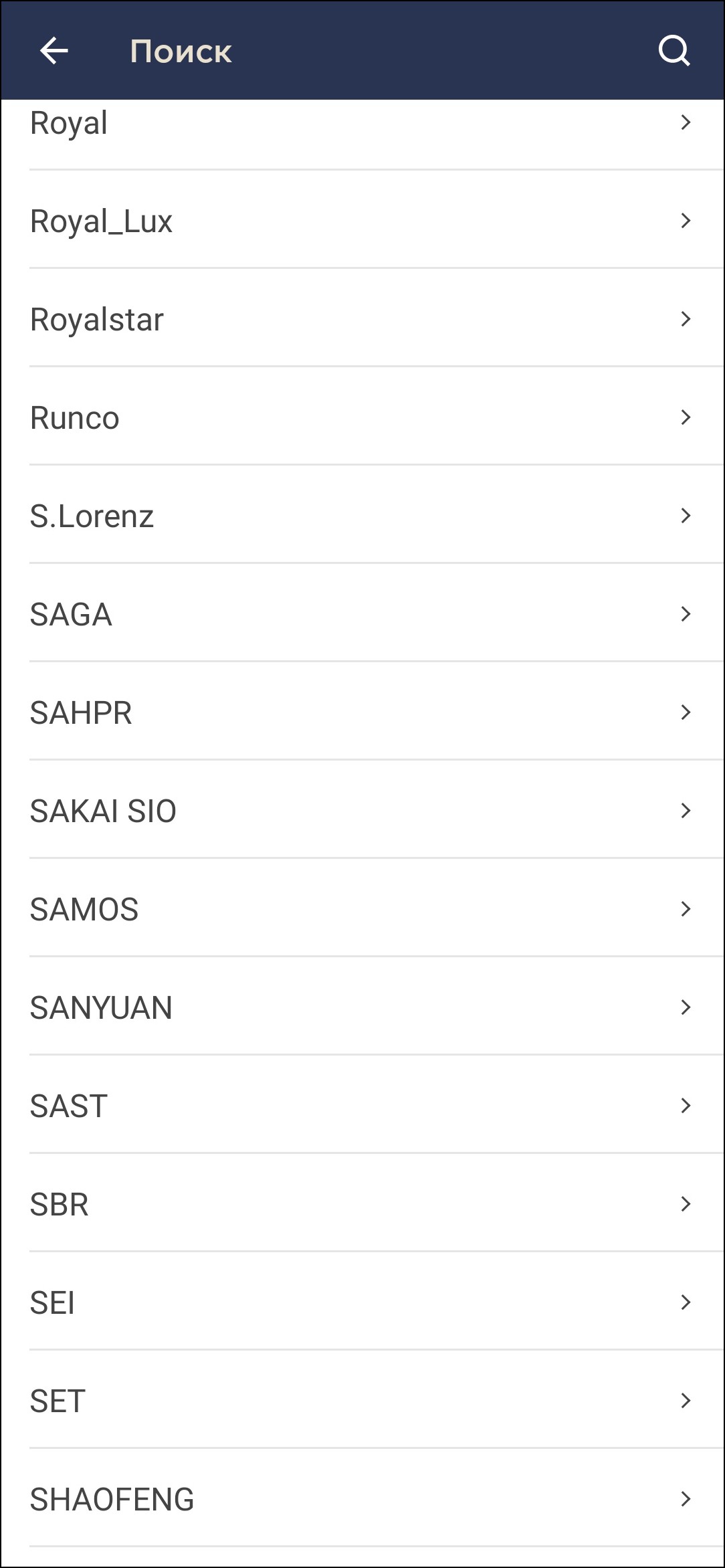Select the S.Lorenz brand
725x1568 pixels.
[92, 516]
